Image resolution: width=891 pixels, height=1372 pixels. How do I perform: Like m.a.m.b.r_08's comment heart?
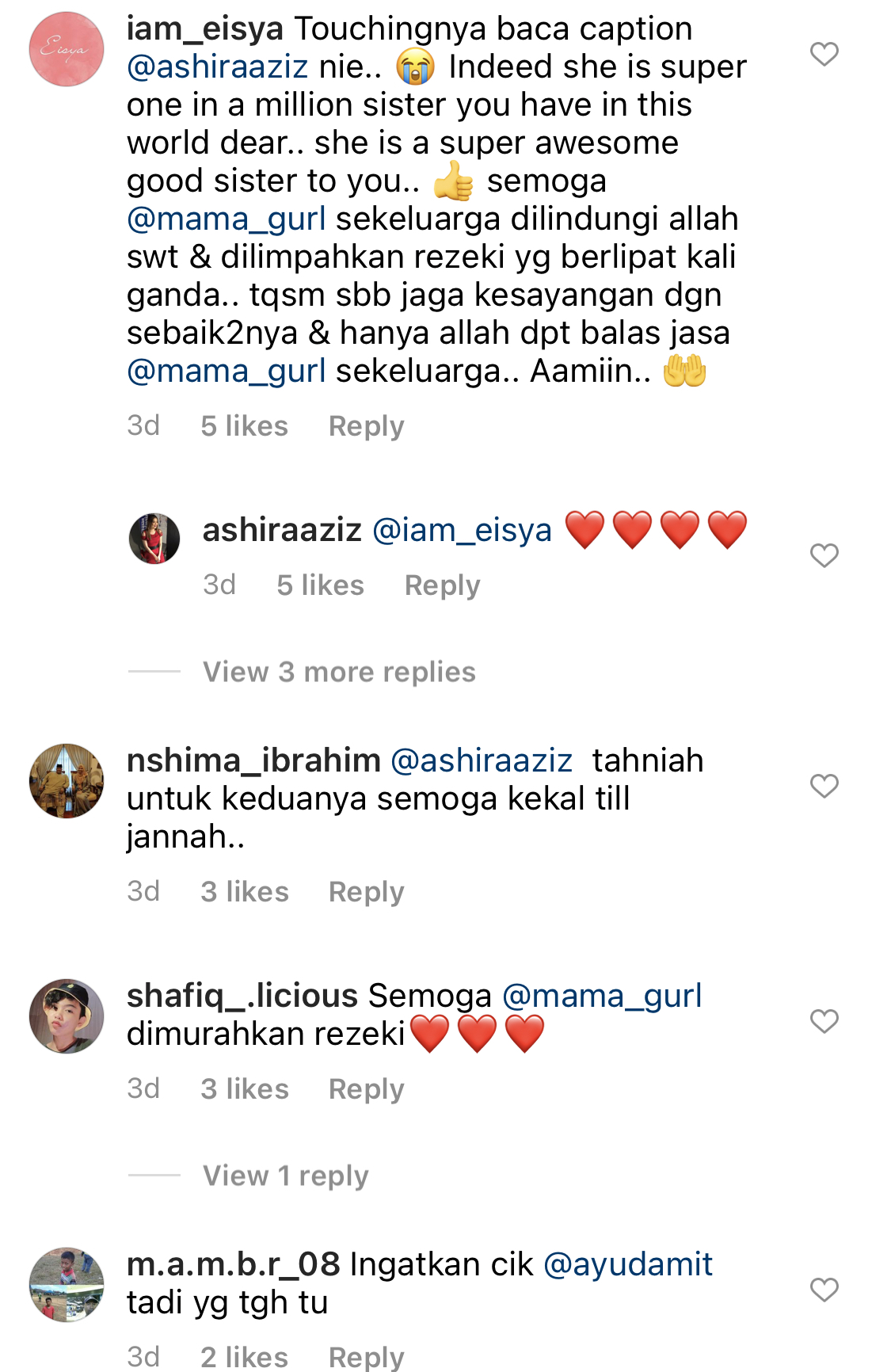point(824,1290)
